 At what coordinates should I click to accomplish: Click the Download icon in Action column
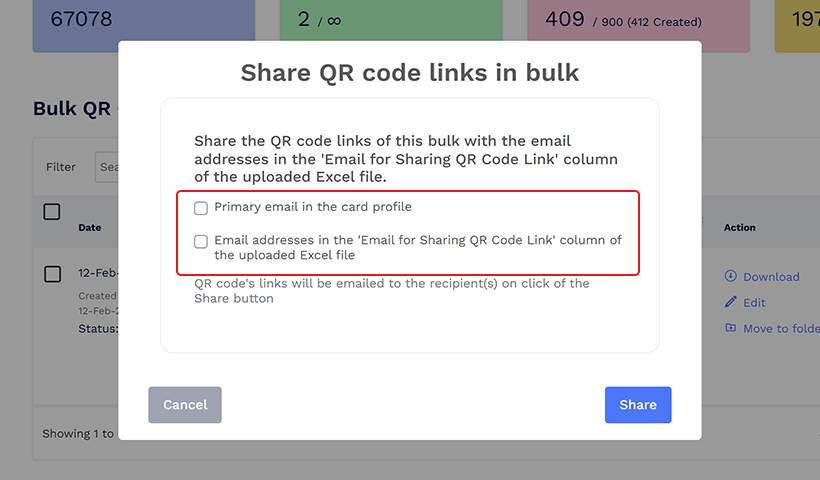click(x=730, y=276)
